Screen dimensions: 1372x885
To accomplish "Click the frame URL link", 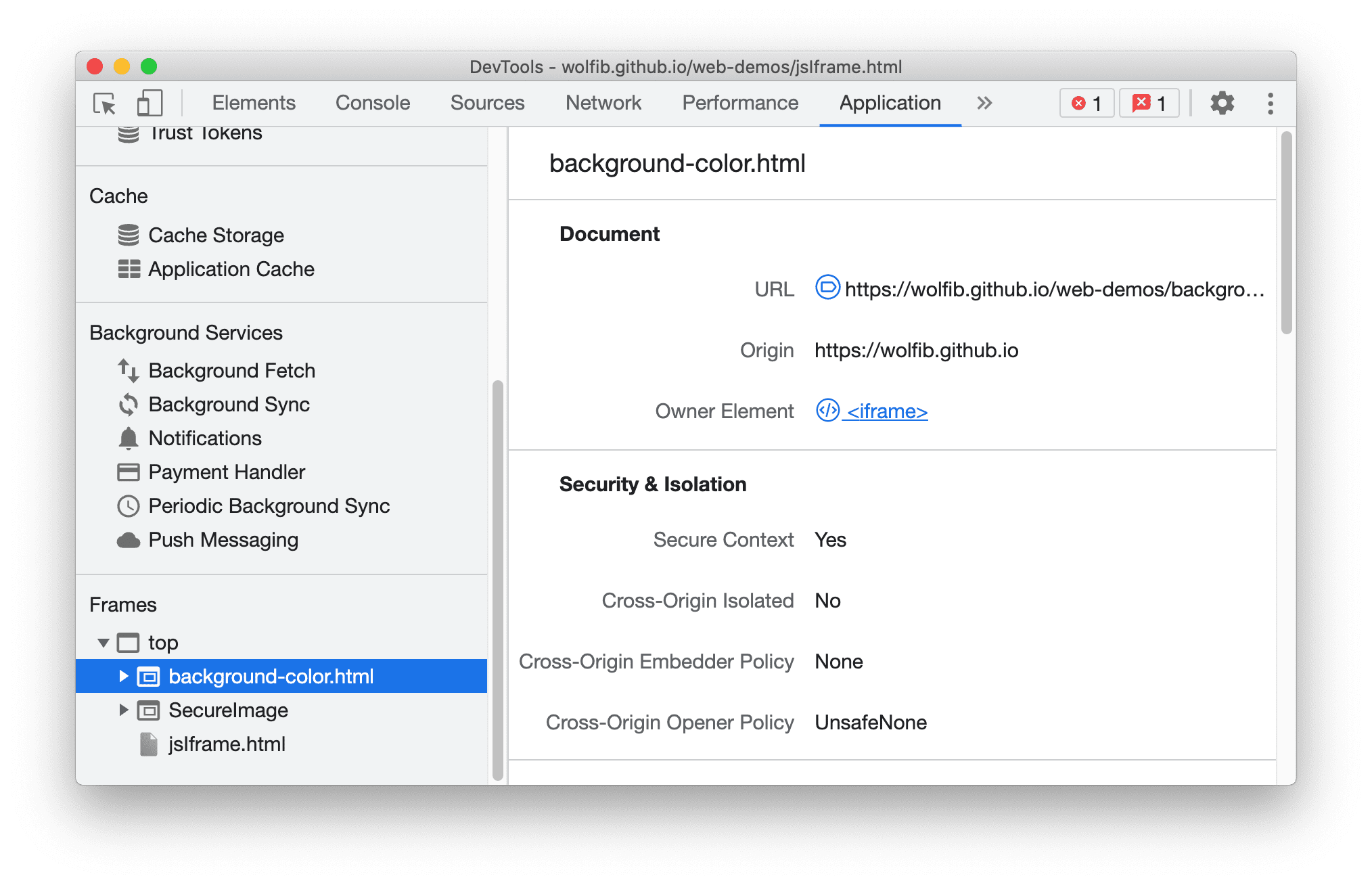I will click(x=1049, y=289).
